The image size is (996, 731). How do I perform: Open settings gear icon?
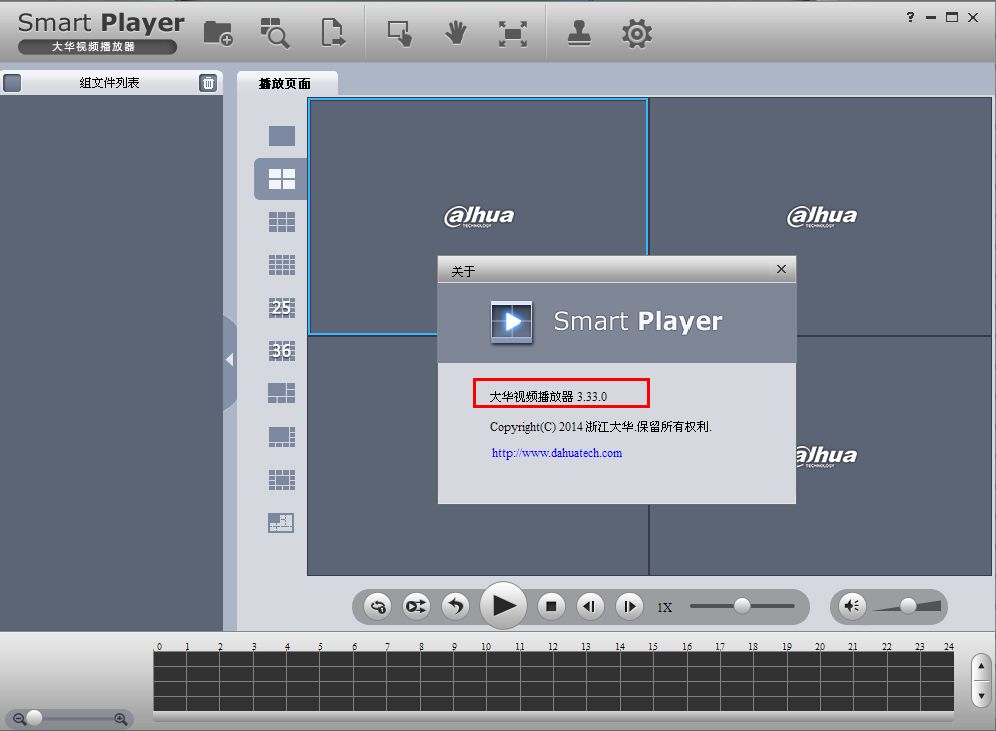tap(636, 34)
